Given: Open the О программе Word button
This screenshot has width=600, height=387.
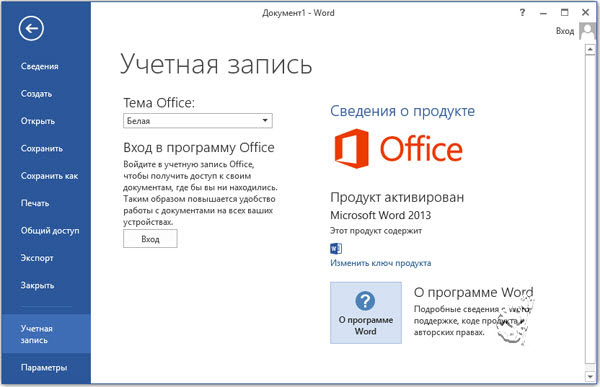Looking at the screenshot, I should click(366, 313).
